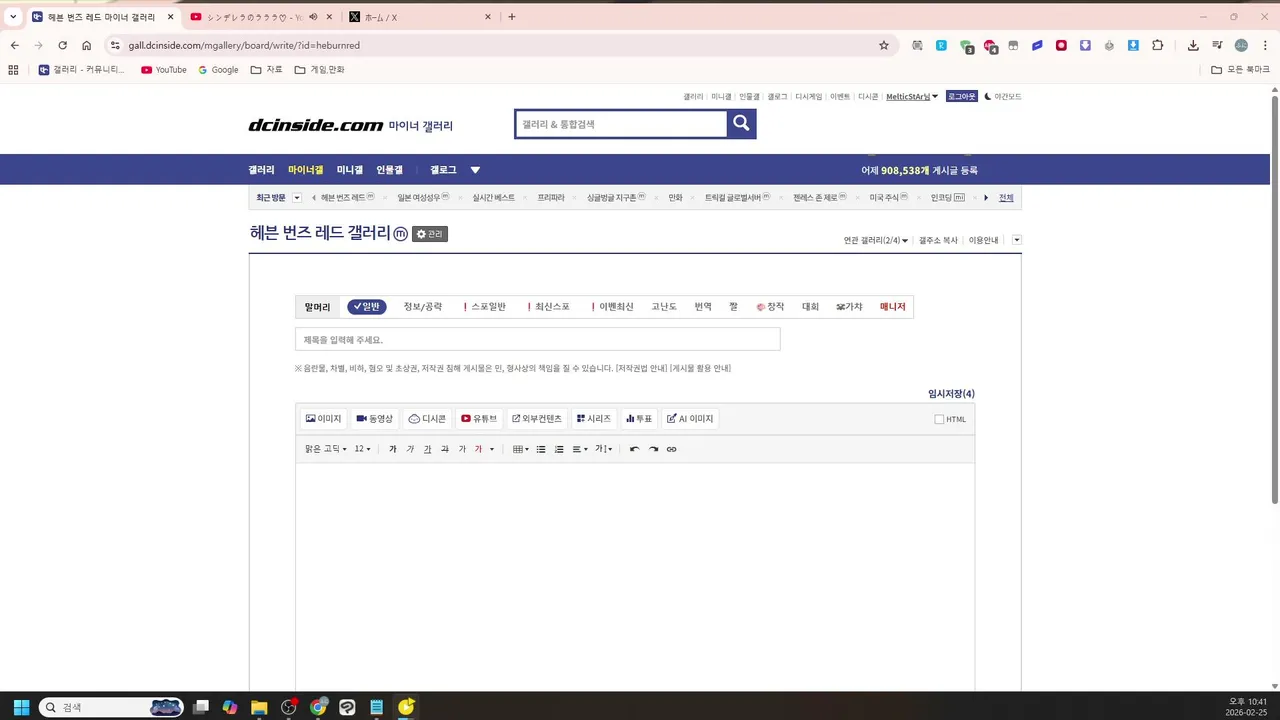Expand the 갤로그 menu arrow
Image resolution: width=1280 pixels, height=720 pixels.
[x=475, y=170]
